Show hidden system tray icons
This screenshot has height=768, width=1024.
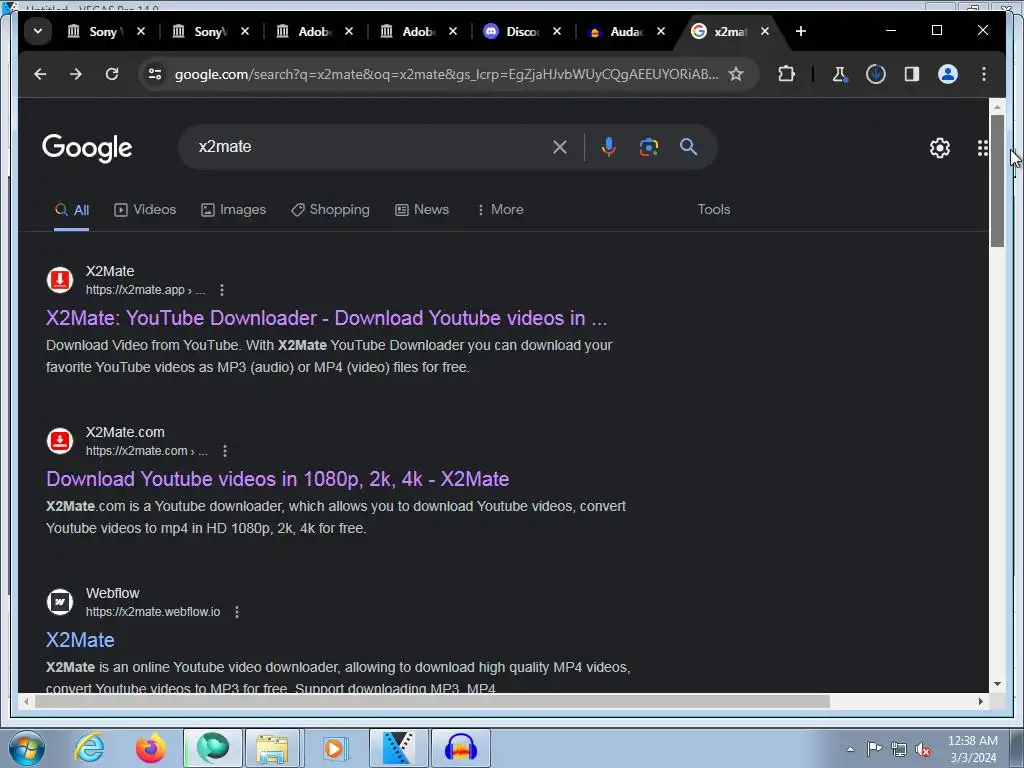coord(850,749)
